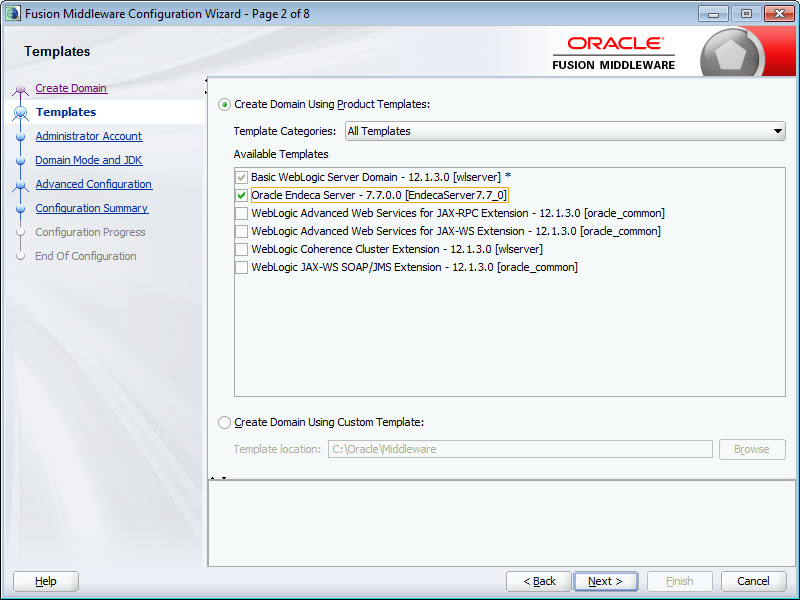Click the Basic WebLogic Server Domain checkbox

tap(241, 178)
